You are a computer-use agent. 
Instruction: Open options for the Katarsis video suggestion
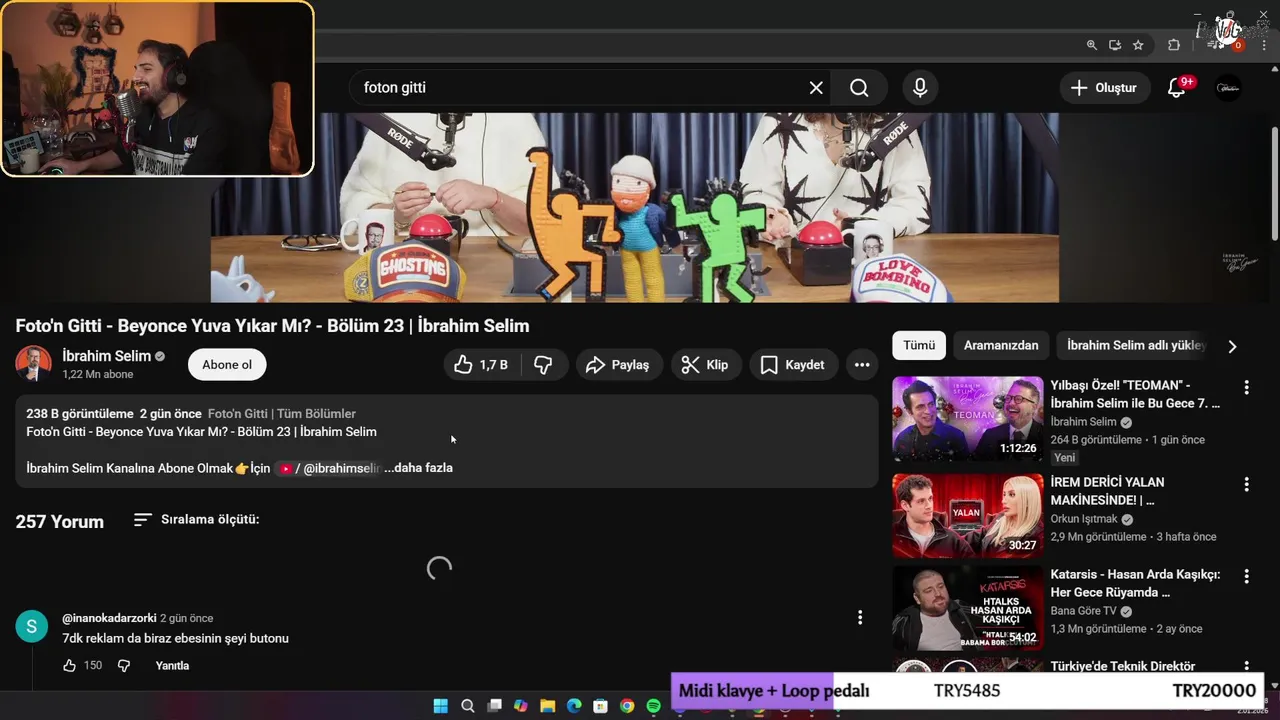pyautogui.click(x=1246, y=577)
